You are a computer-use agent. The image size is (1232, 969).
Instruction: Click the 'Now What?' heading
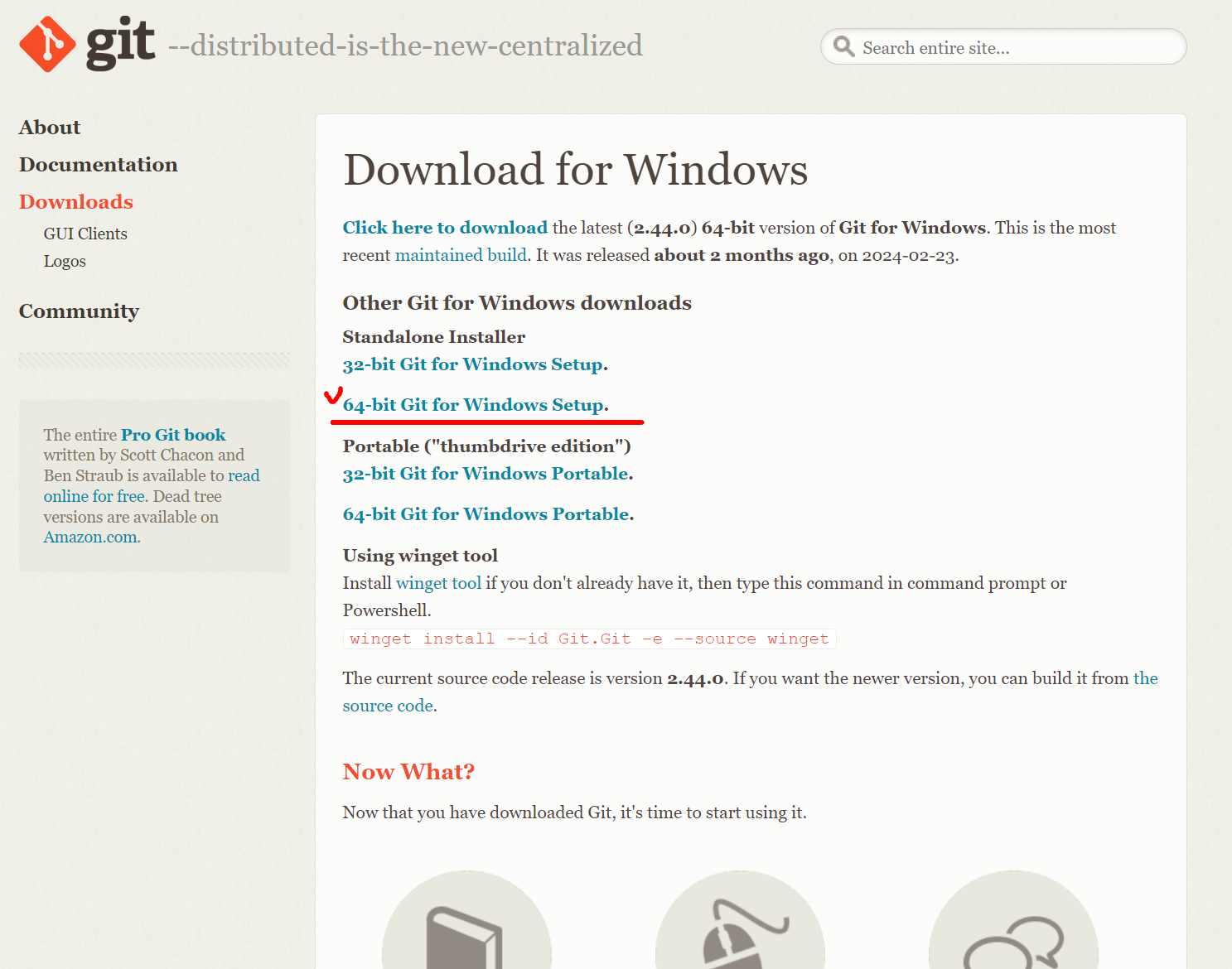(408, 772)
